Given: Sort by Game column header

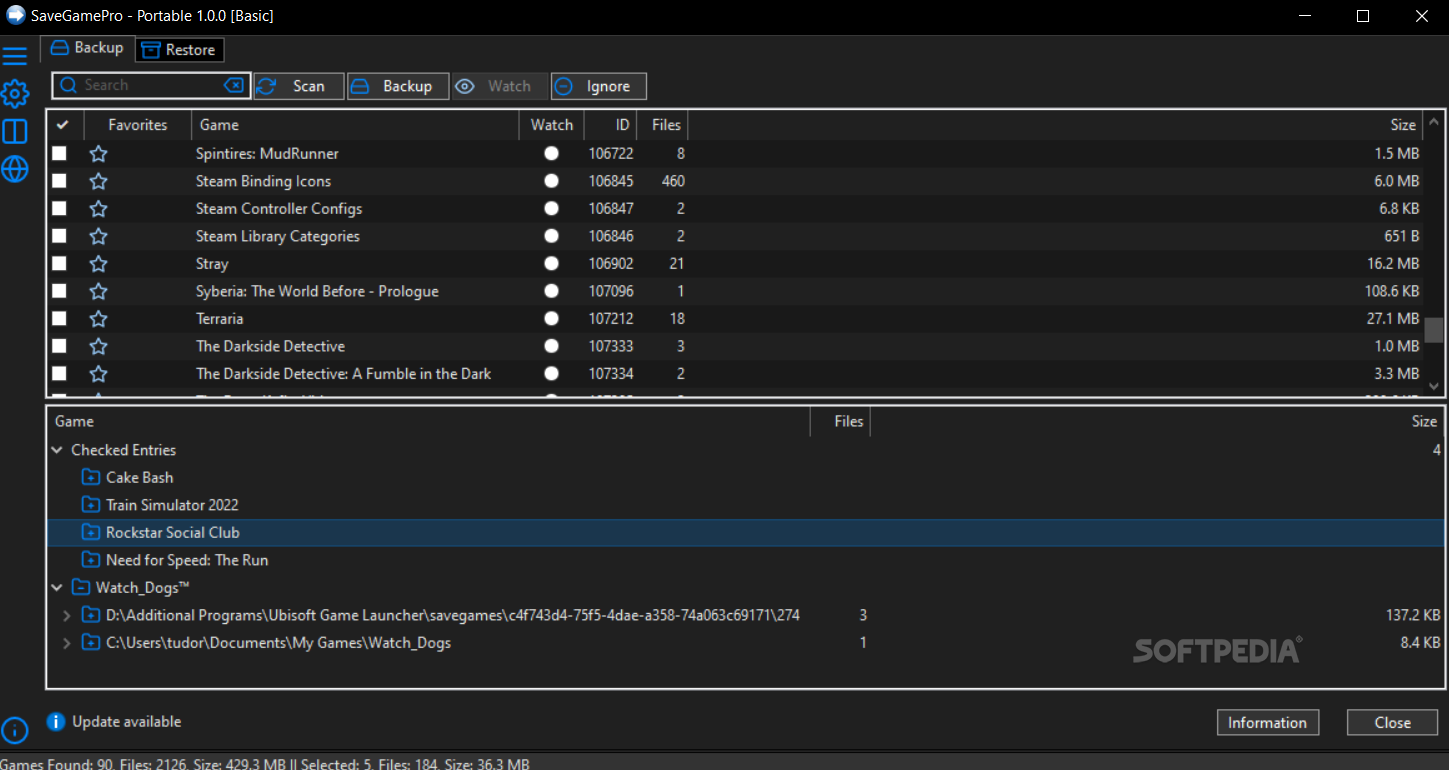Looking at the screenshot, I should pos(355,125).
